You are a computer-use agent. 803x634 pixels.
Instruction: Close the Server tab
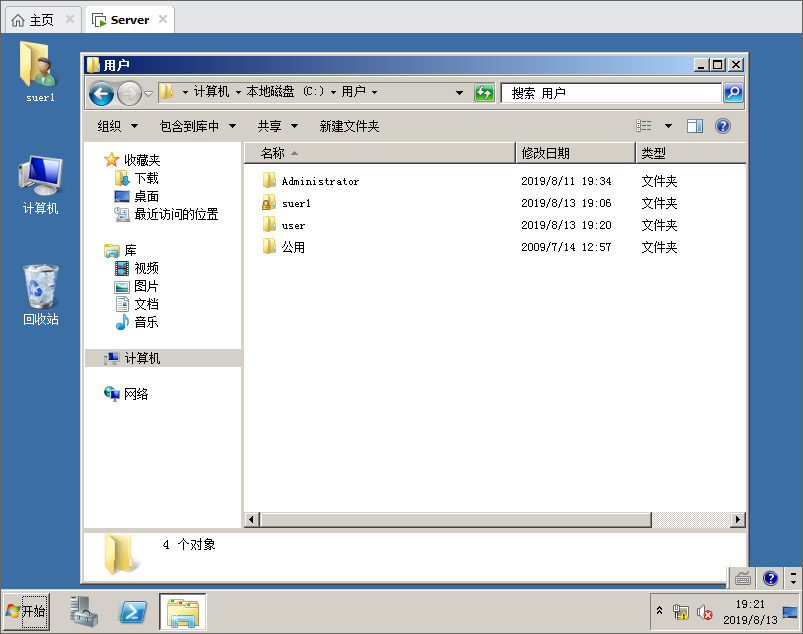tap(163, 19)
